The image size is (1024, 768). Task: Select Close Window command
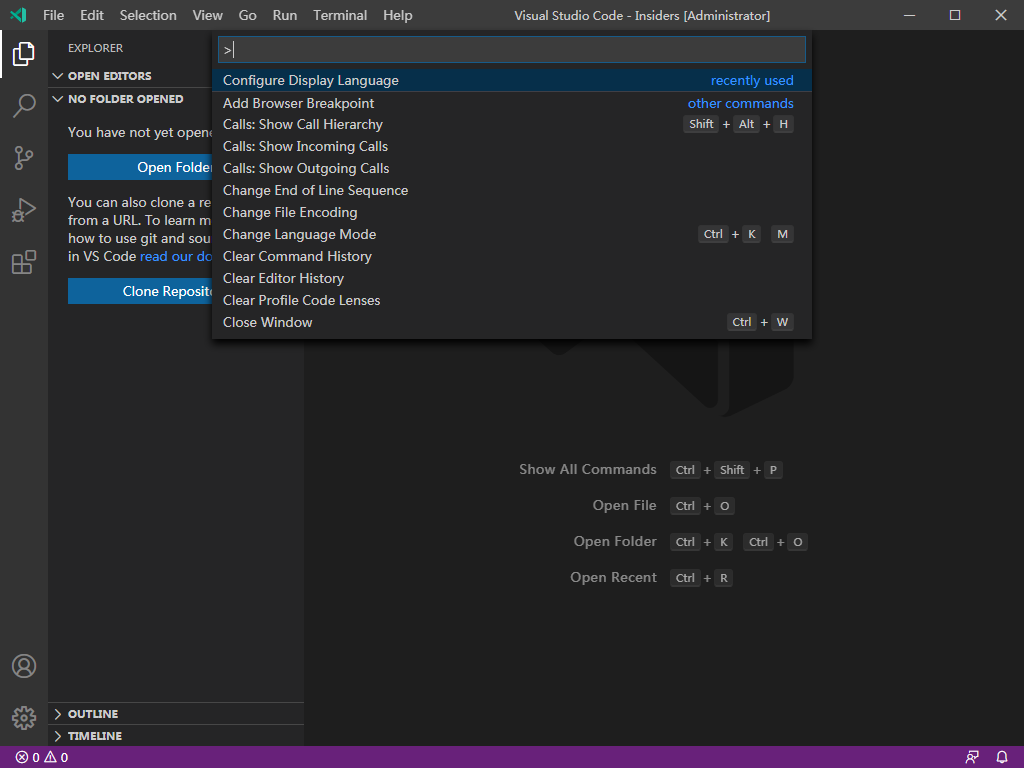[512, 323]
